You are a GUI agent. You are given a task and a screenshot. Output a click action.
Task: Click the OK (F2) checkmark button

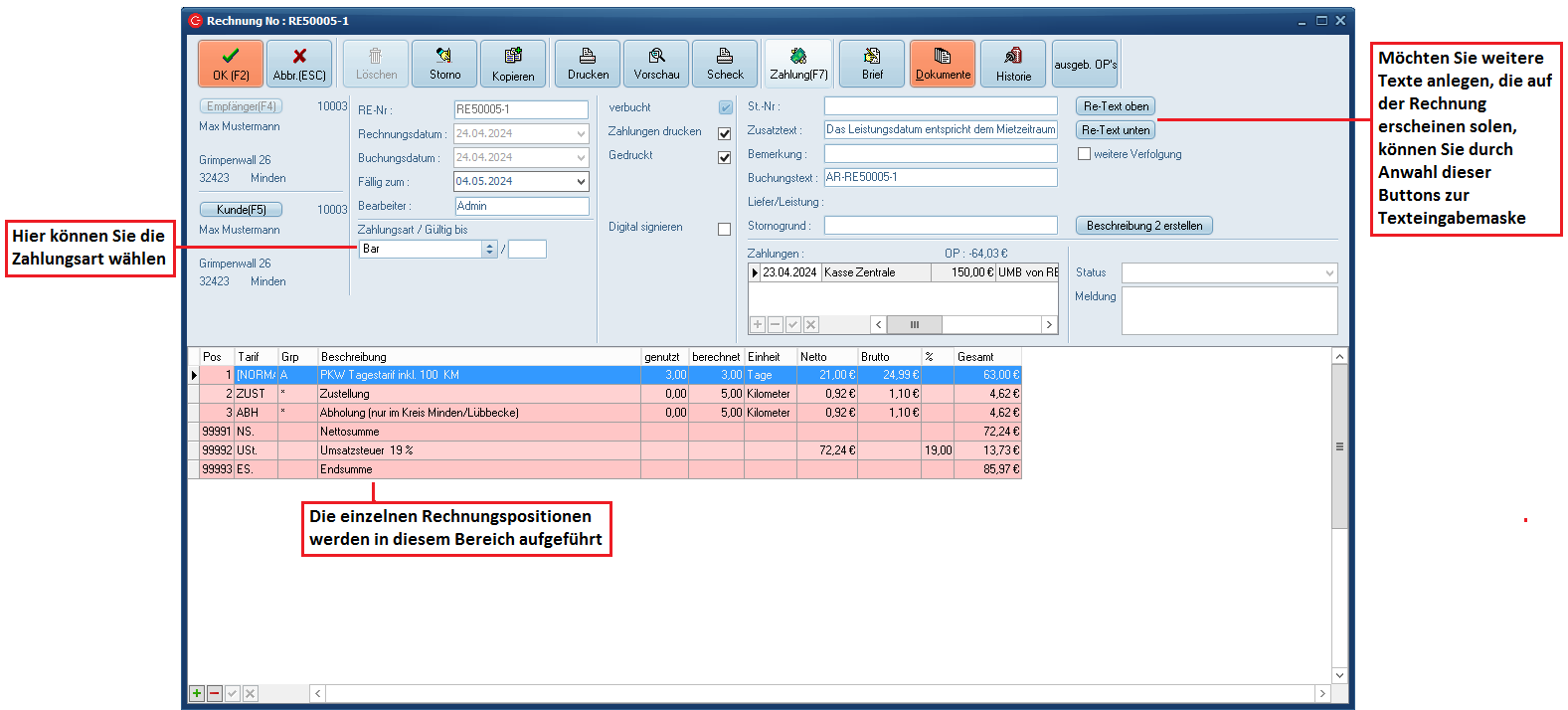(231, 64)
